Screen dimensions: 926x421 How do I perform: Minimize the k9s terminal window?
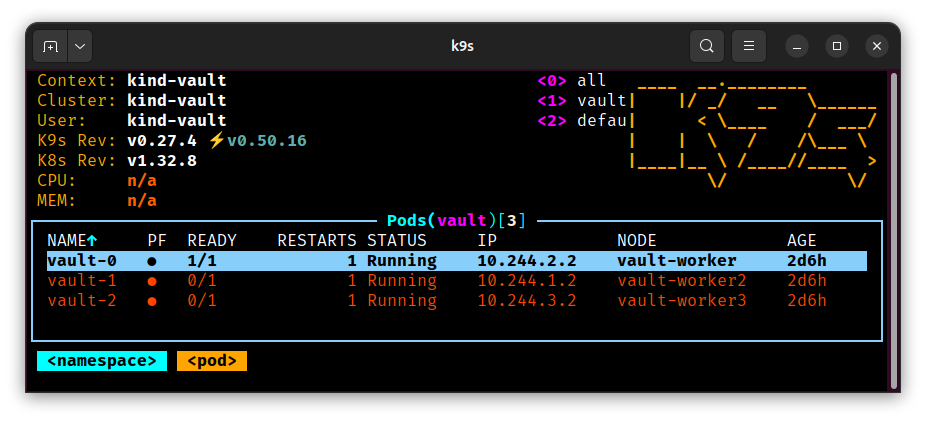click(797, 46)
